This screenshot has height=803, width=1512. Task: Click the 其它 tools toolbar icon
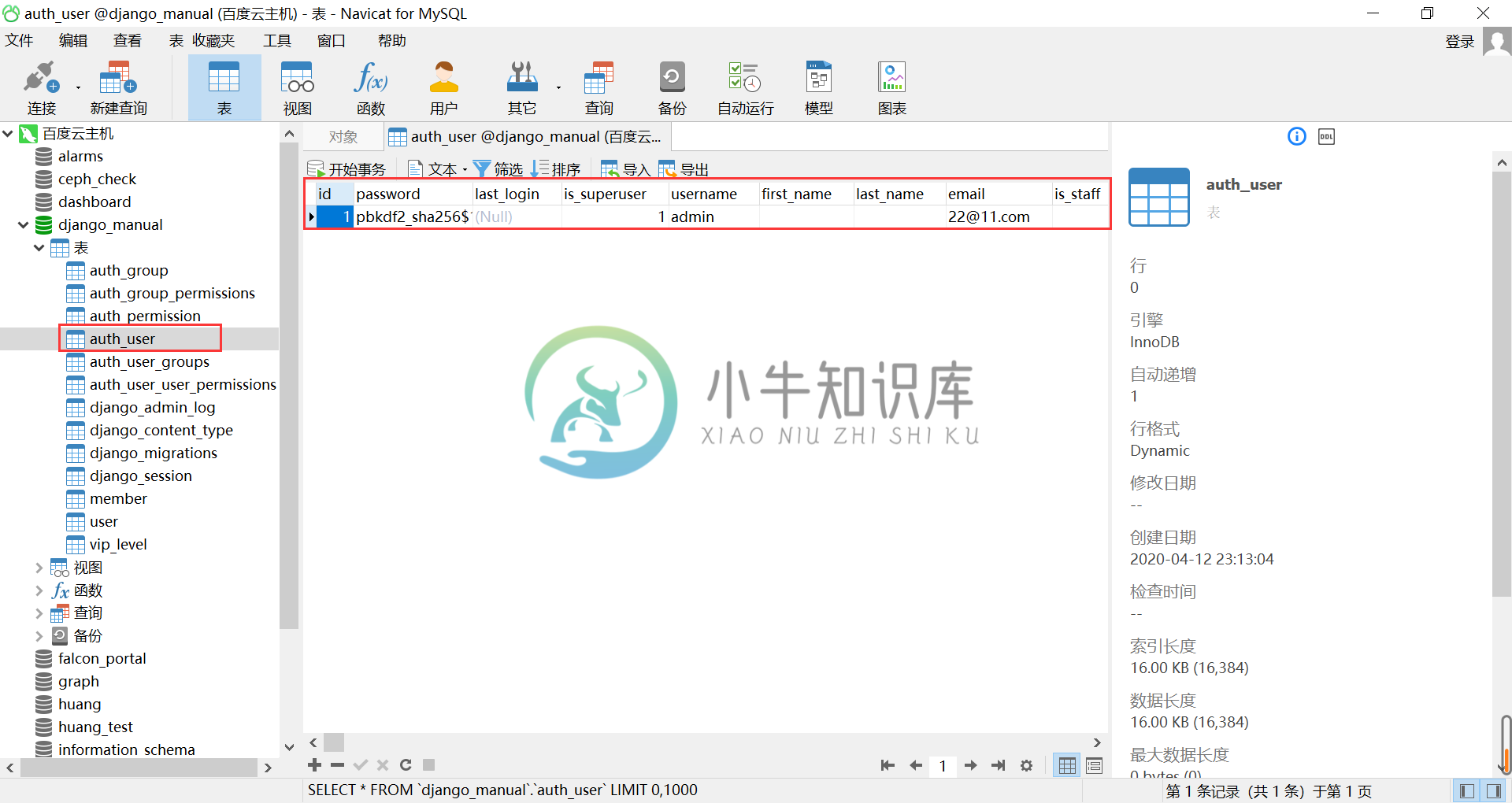point(521,87)
